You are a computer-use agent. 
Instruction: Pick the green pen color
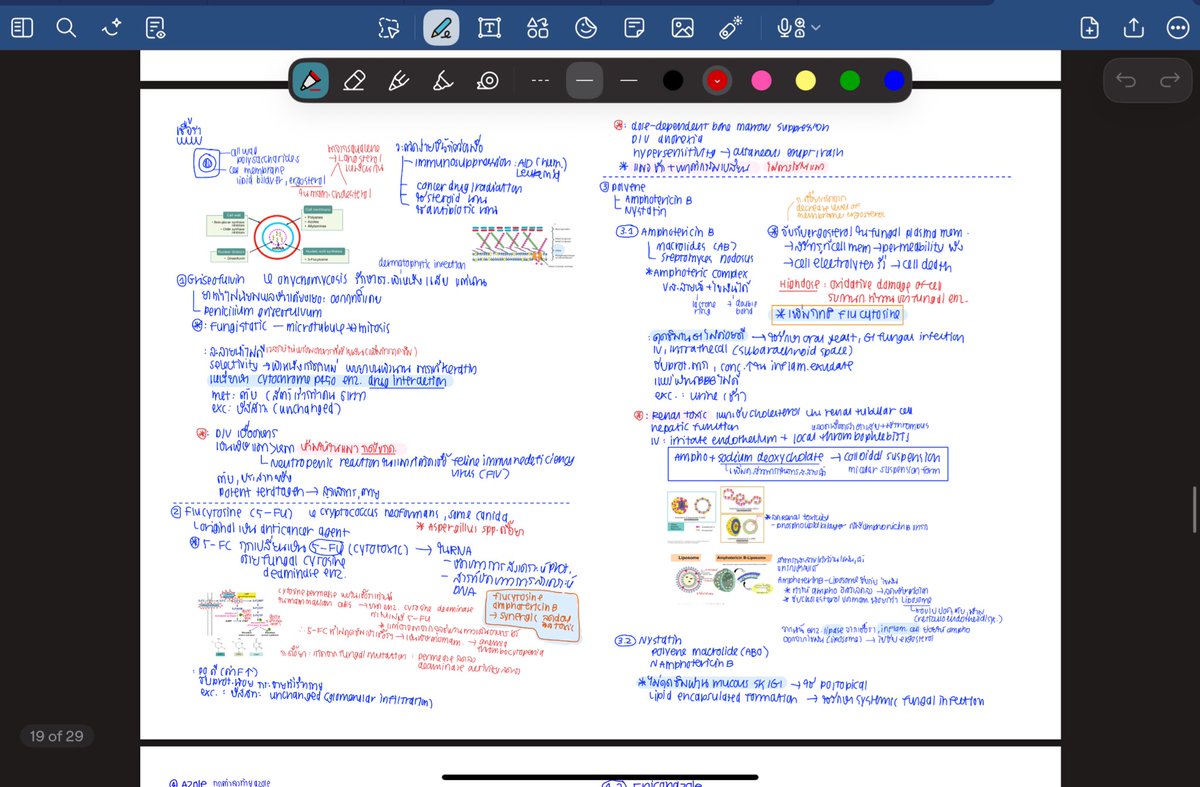(849, 80)
